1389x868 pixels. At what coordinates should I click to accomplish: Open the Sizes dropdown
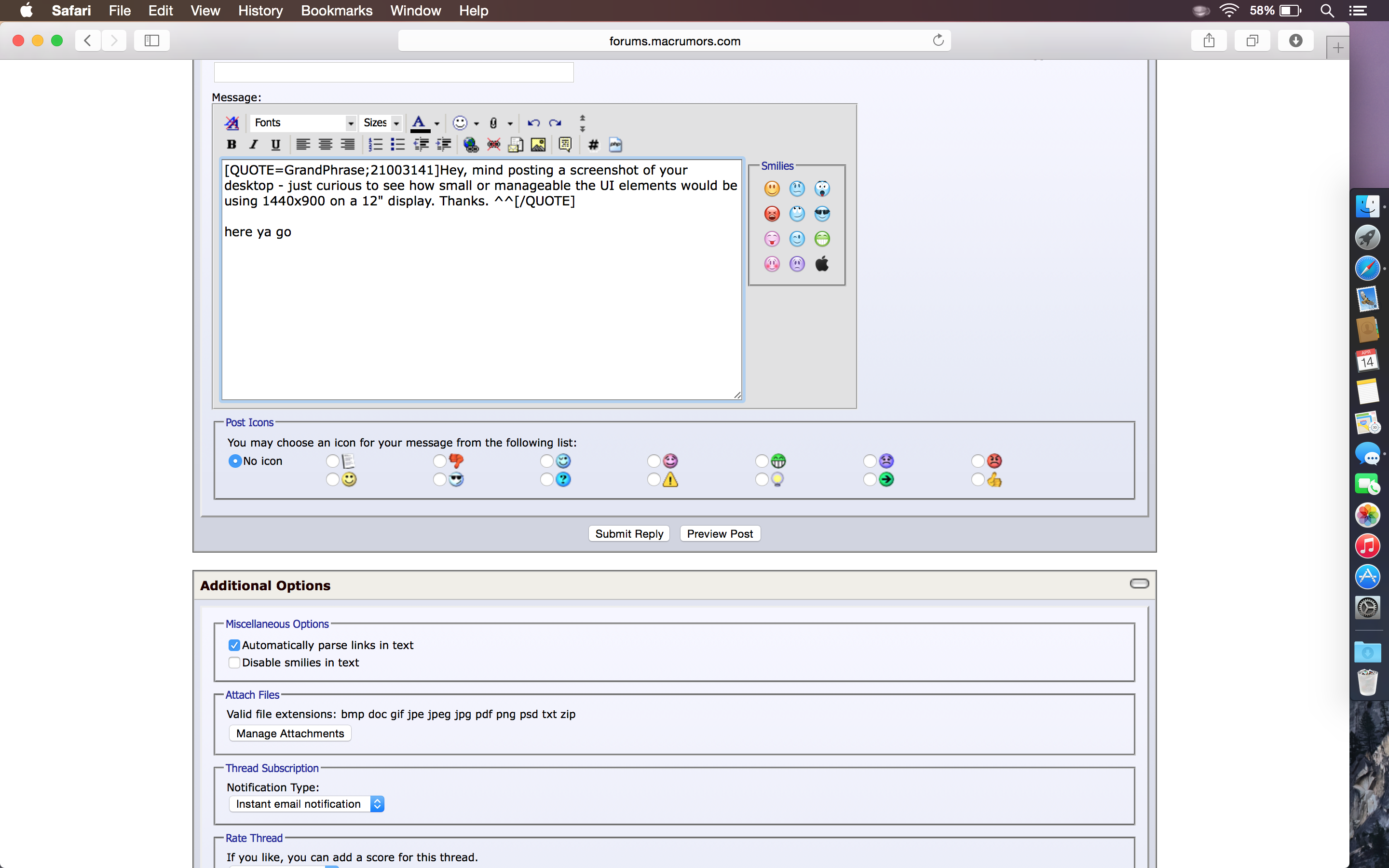[x=381, y=123]
